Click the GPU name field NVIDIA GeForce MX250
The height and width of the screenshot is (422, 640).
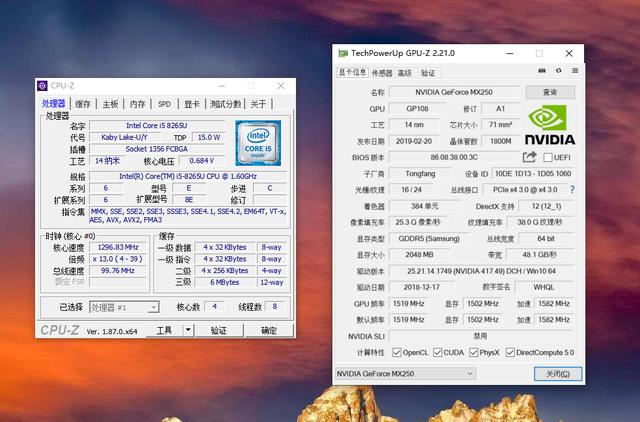click(454, 92)
